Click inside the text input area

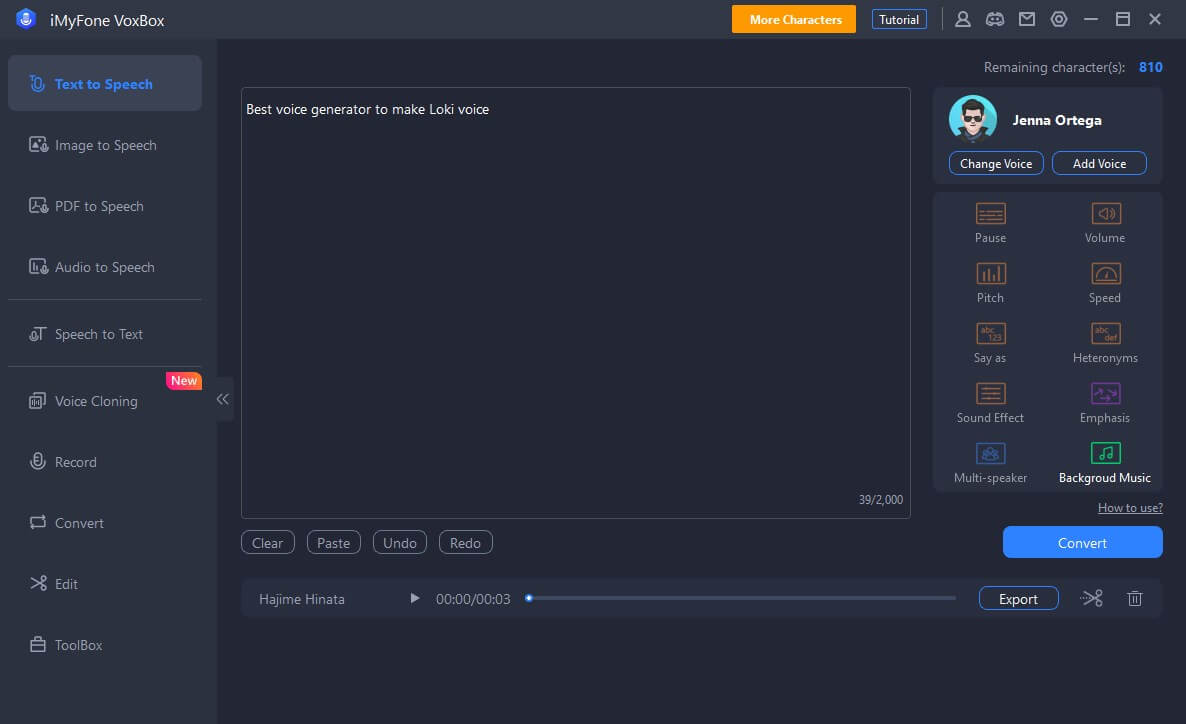576,303
